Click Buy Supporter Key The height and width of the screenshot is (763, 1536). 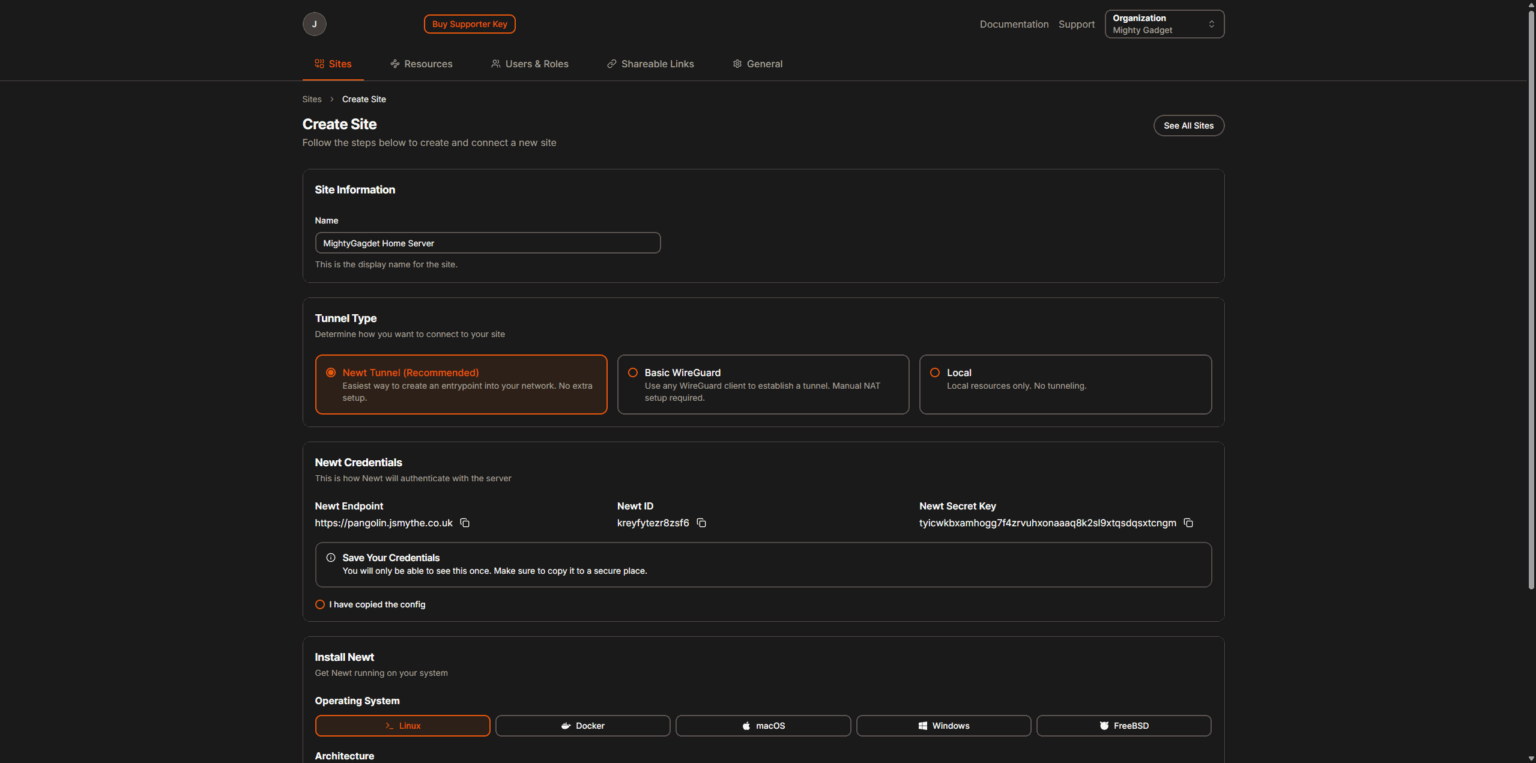469,23
